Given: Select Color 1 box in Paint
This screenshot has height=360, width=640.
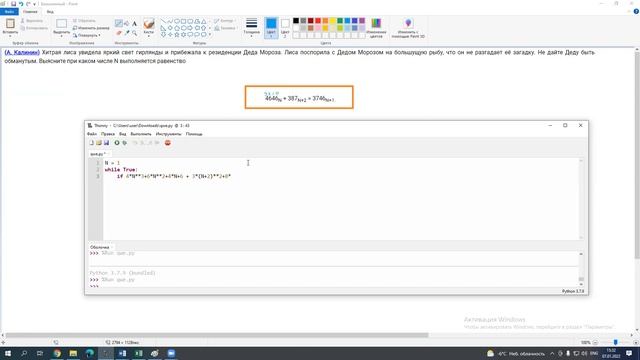Looking at the screenshot, I should 271,28.
